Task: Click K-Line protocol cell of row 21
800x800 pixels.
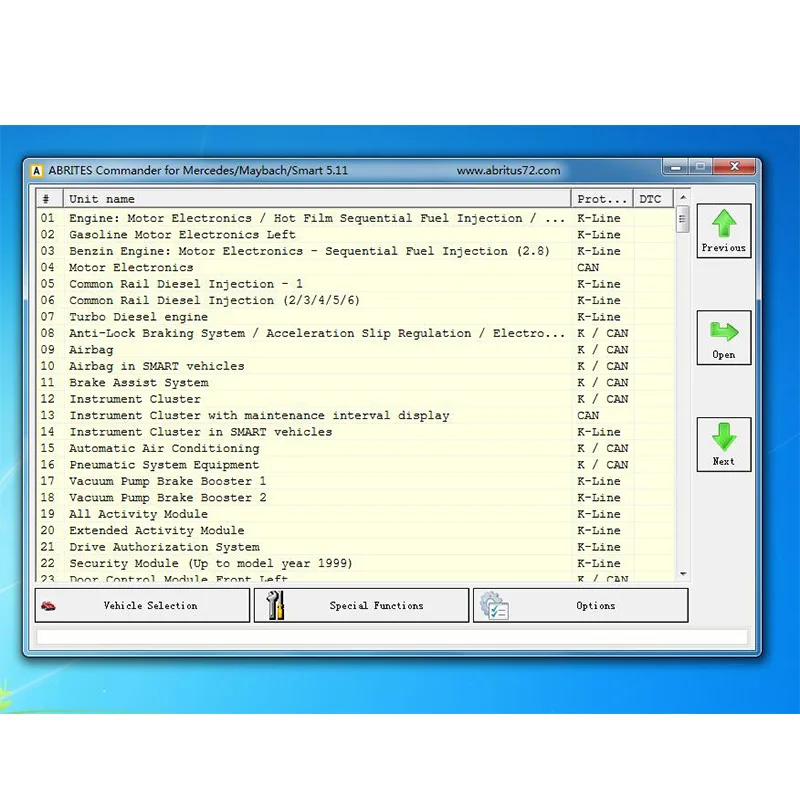Action: (x=603, y=546)
